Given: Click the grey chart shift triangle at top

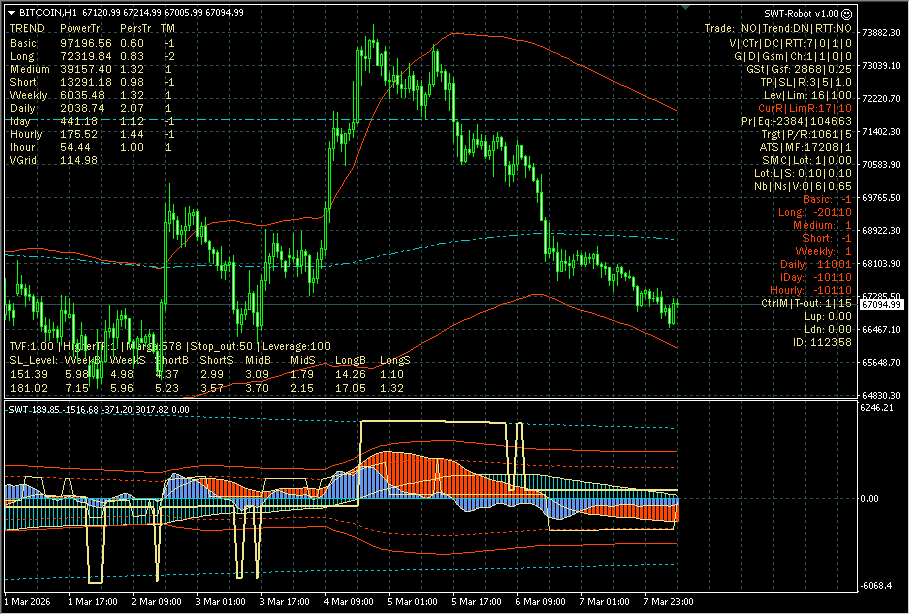Looking at the screenshot, I should (x=686, y=8).
